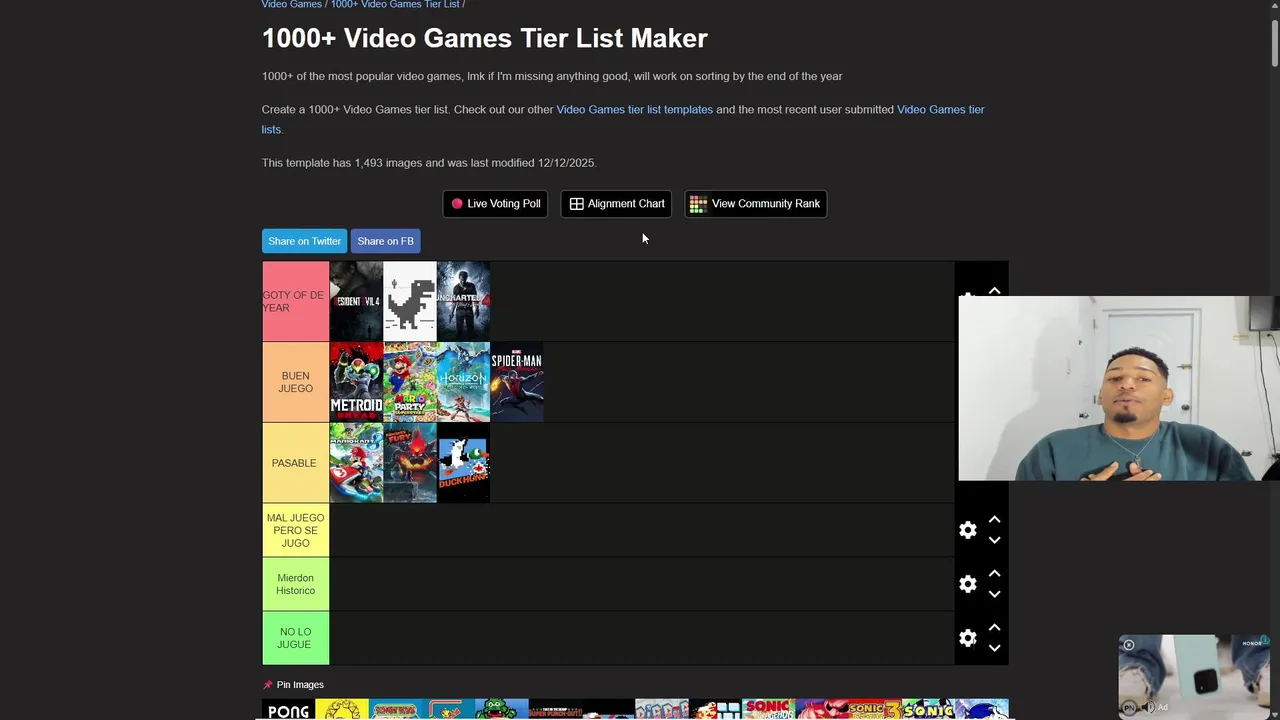Move NO LO JUGUE row up
The height and width of the screenshot is (720, 1280).
click(x=994, y=628)
